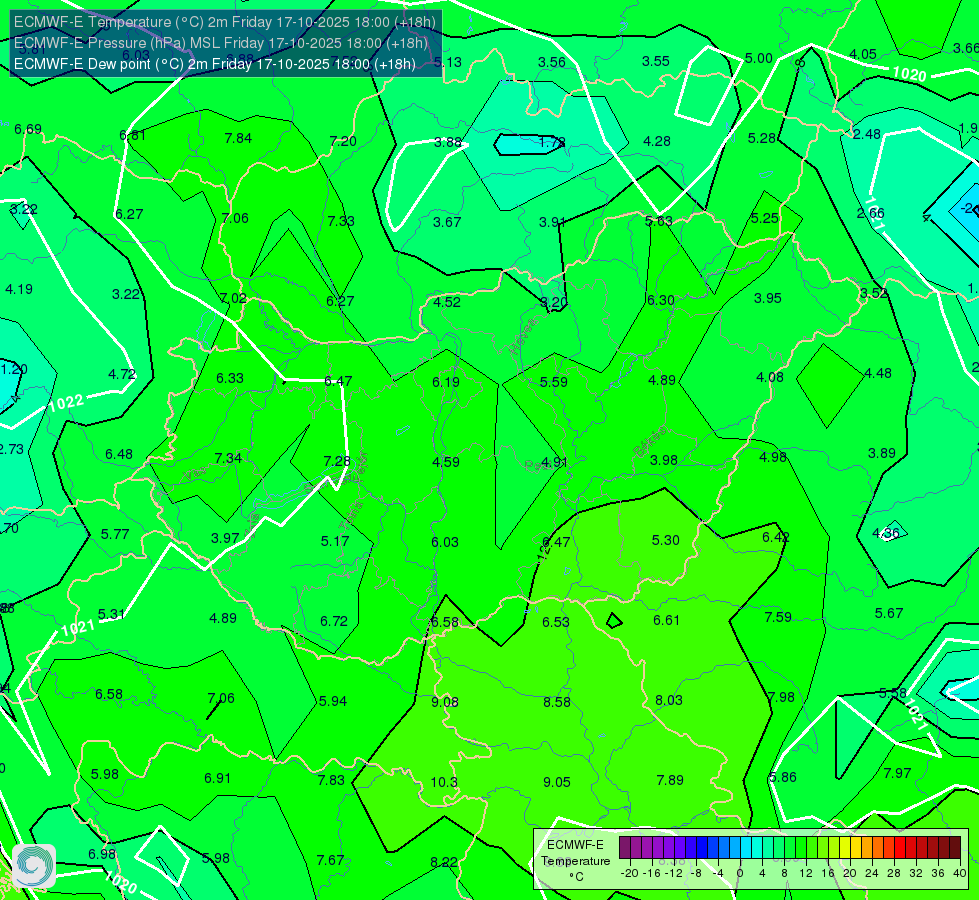Click the 9.08 temperature value
The height and width of the screenshot is (900, 979).
point(445,702)
